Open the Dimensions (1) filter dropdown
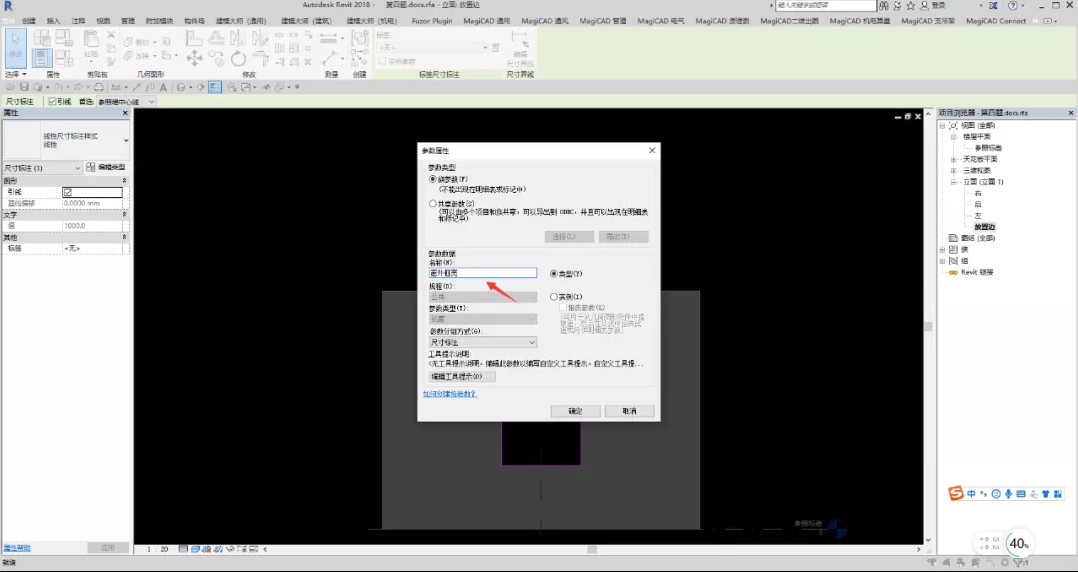Screen dimensions: 1078x572 click(43, 168)
